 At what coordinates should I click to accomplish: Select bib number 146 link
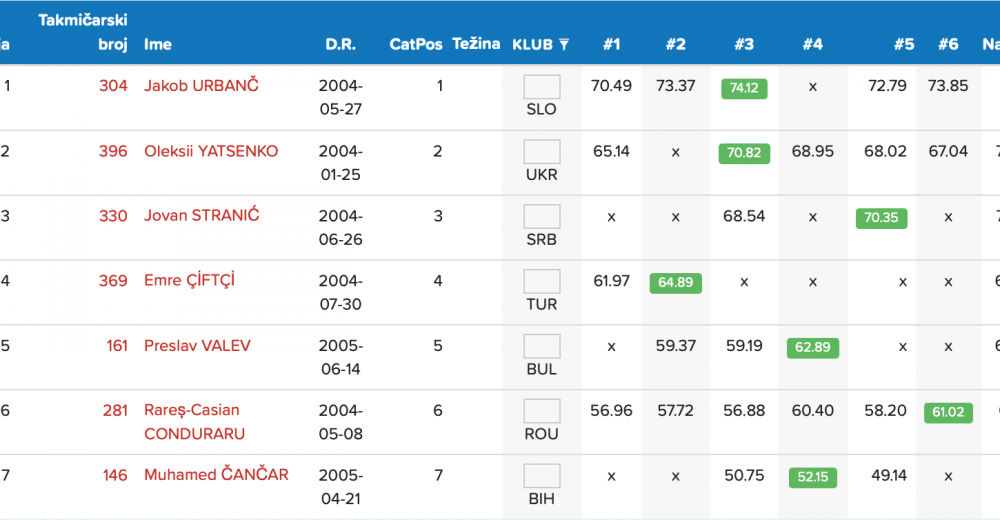click(115, 475)
